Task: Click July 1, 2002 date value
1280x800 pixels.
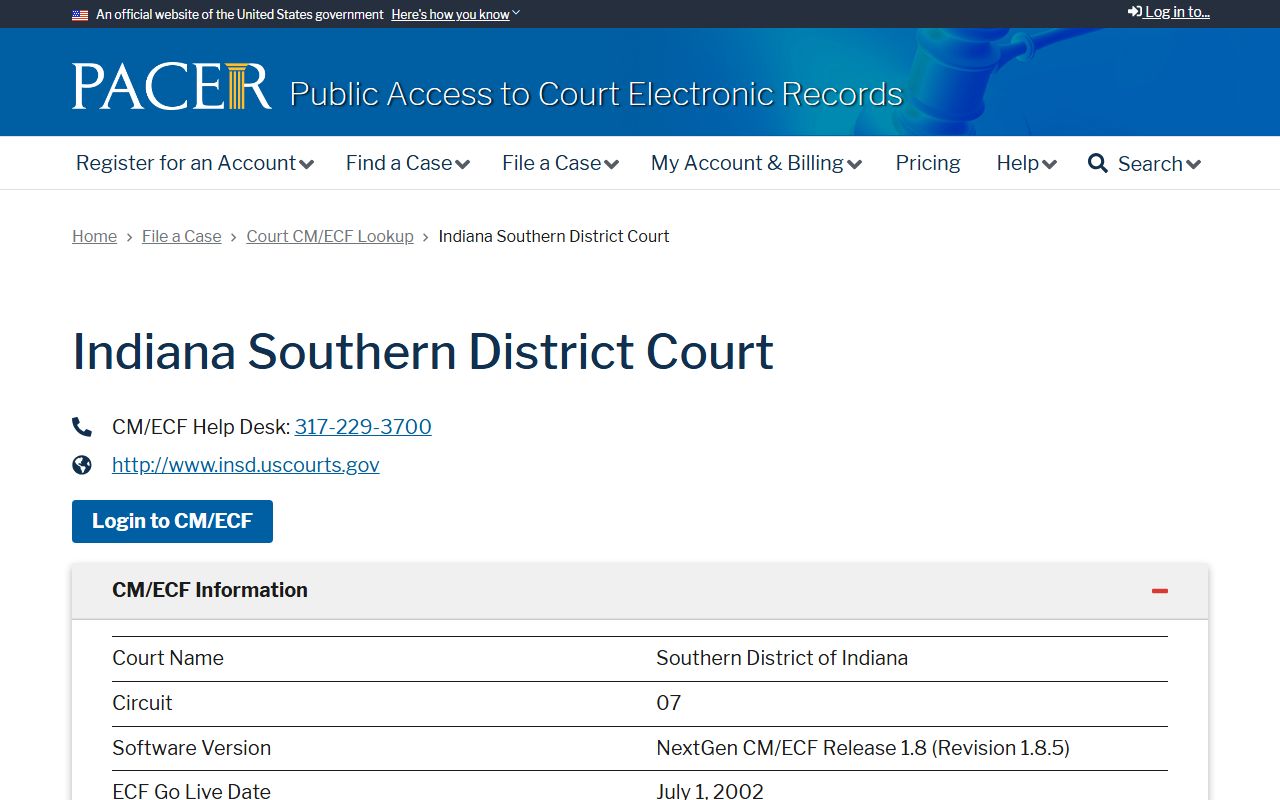Action: [710, 791]
